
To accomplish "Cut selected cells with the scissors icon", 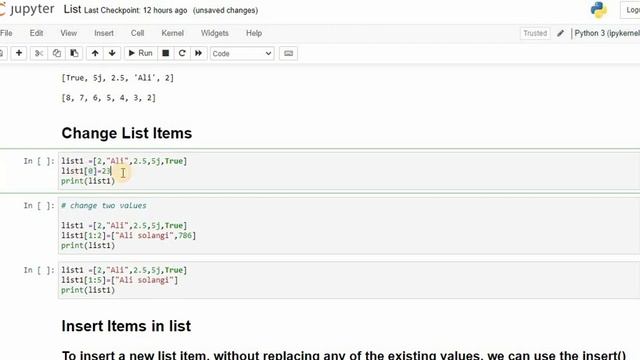I will coord(39,53).
